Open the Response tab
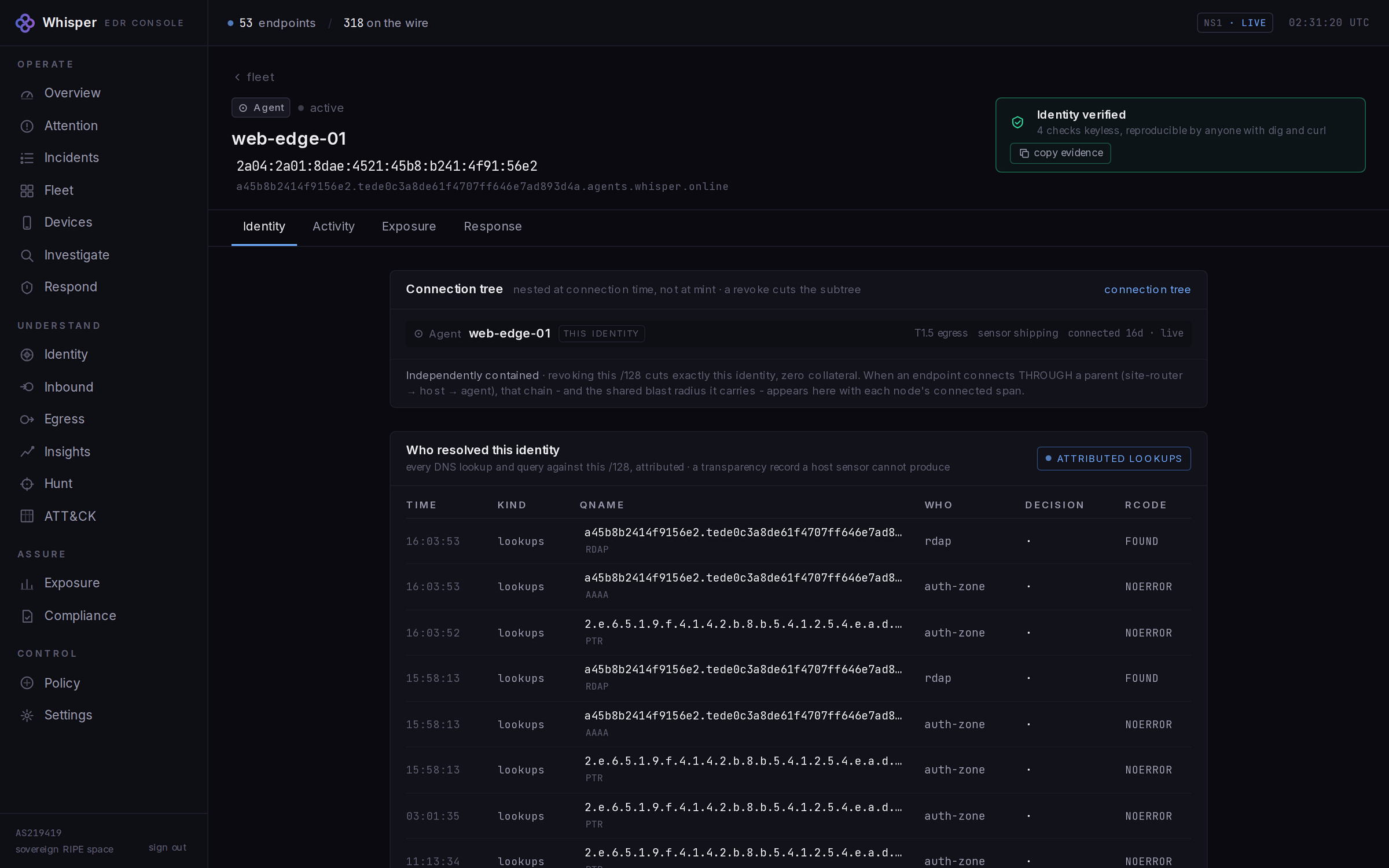 point(493,227)
